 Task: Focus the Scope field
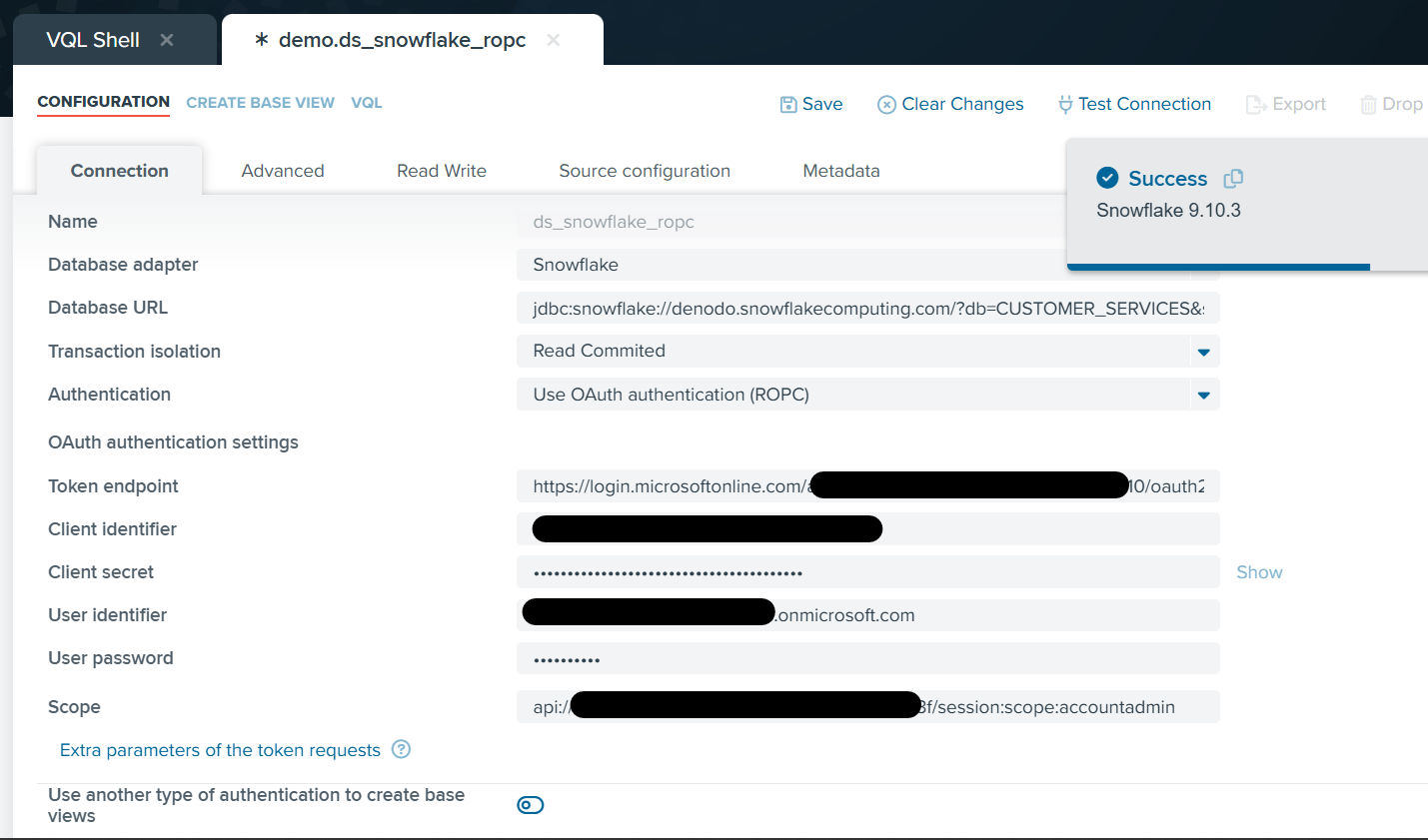868,706
